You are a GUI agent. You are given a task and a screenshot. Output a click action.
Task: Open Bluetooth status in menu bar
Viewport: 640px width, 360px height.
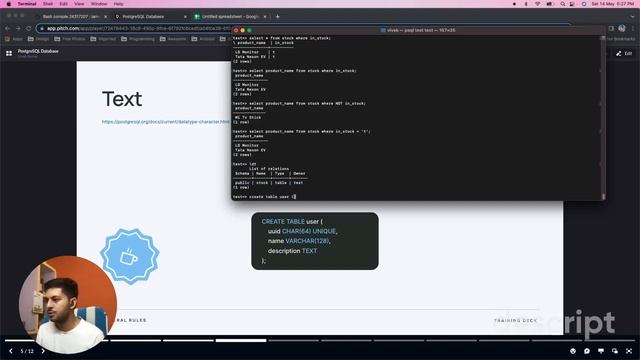click(x=526, y=4)
